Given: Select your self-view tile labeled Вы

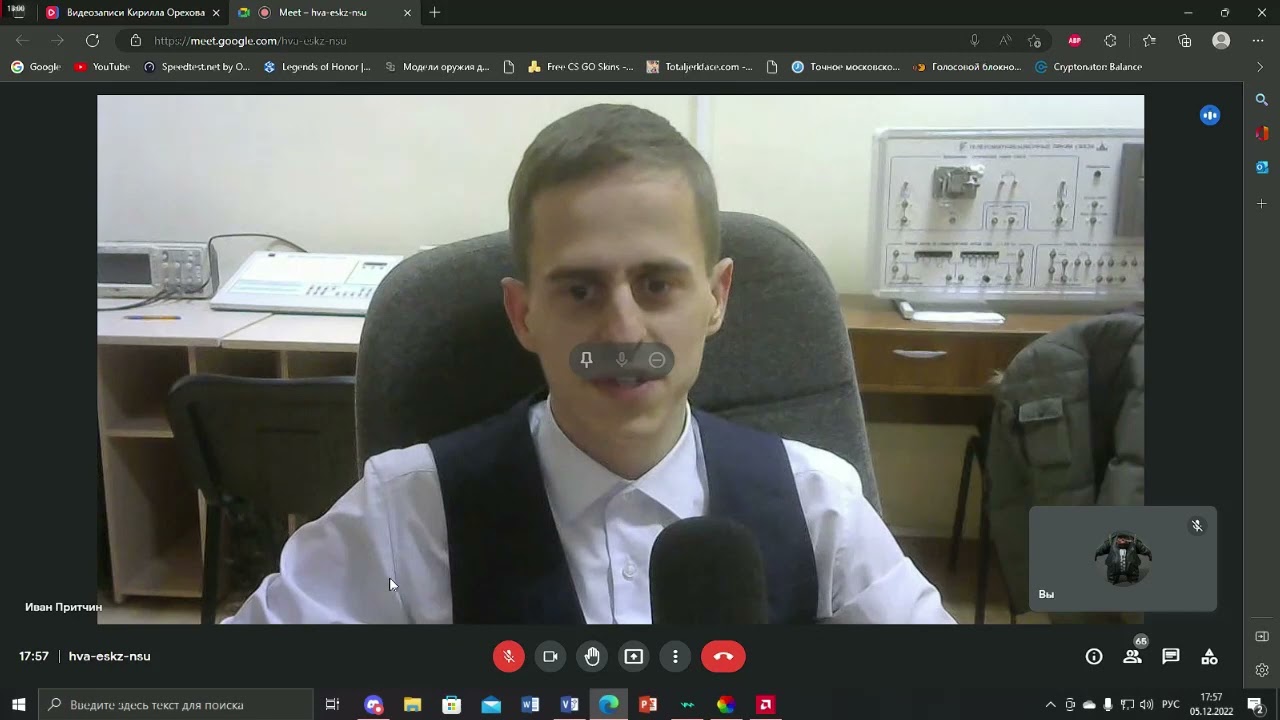Looking at the screenshot, I should [x=1123, y=558].
